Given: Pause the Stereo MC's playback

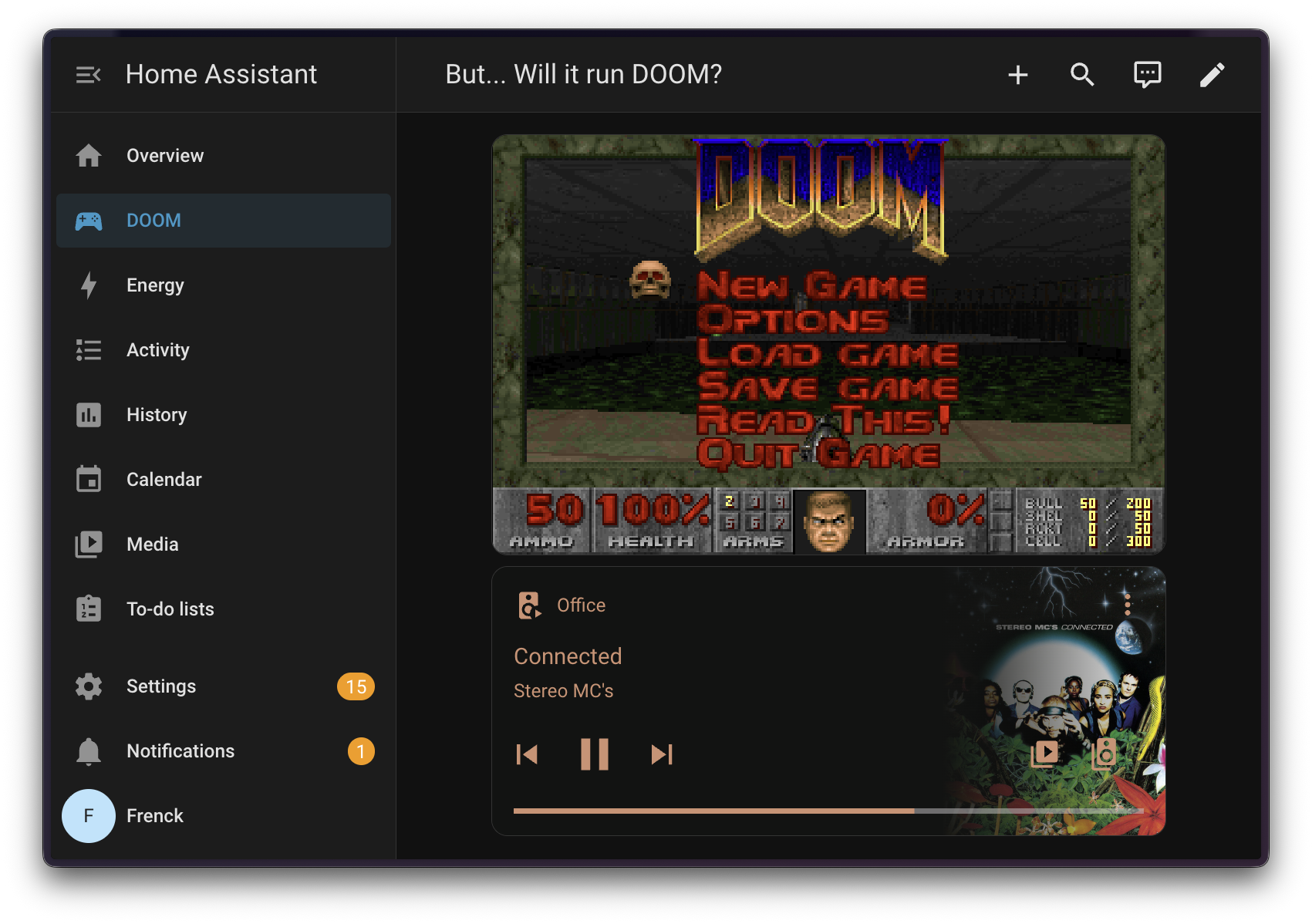Looking at the screenshot, I should 595,754.
